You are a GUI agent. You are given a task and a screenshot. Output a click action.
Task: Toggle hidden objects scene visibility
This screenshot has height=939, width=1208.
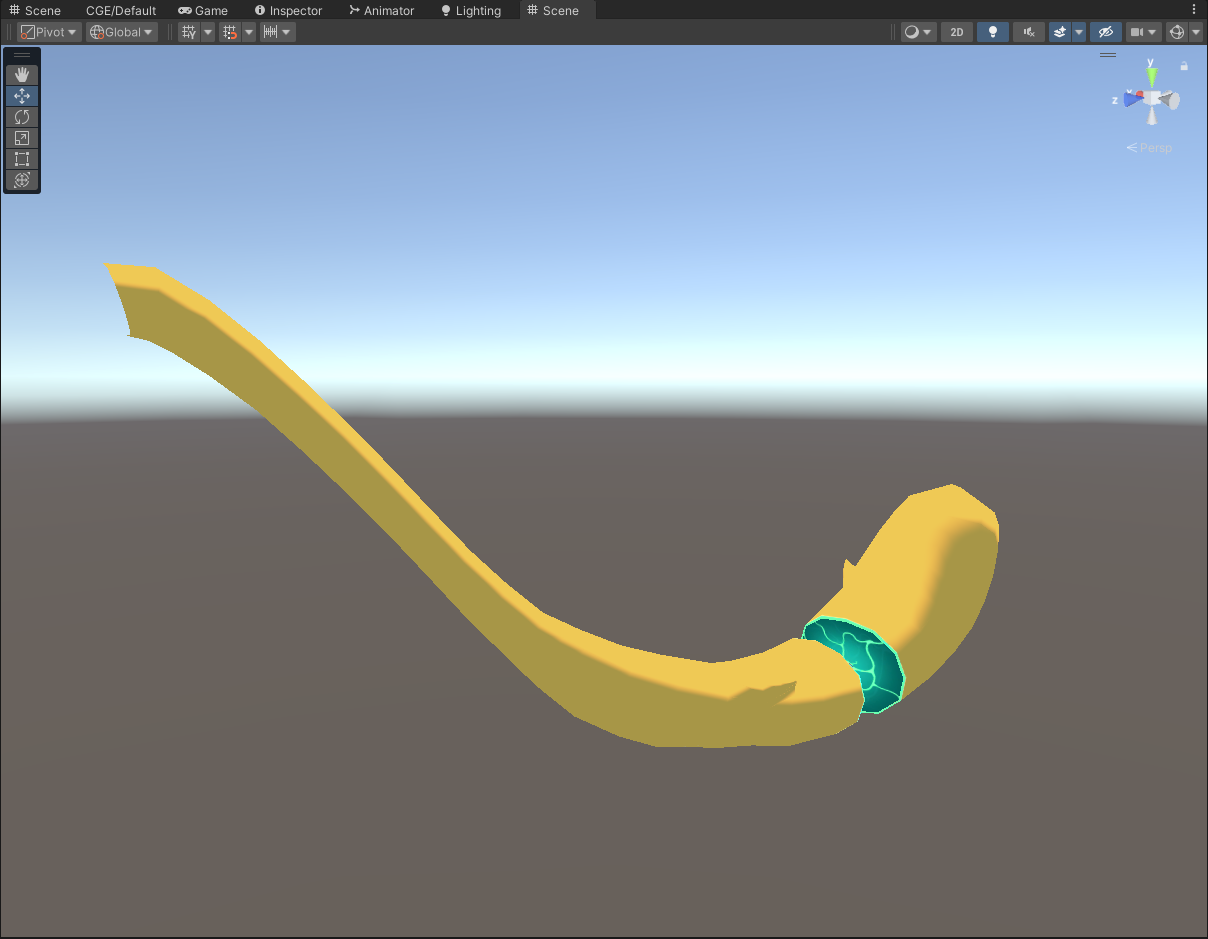pyautogui.click(x=1104, y=32)
